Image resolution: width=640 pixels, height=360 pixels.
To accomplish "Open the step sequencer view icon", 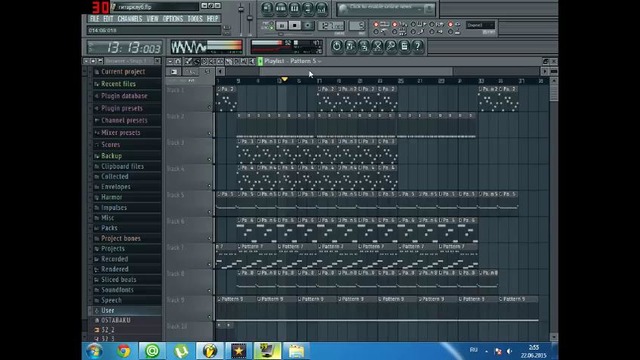I will (x=281, y=8).
